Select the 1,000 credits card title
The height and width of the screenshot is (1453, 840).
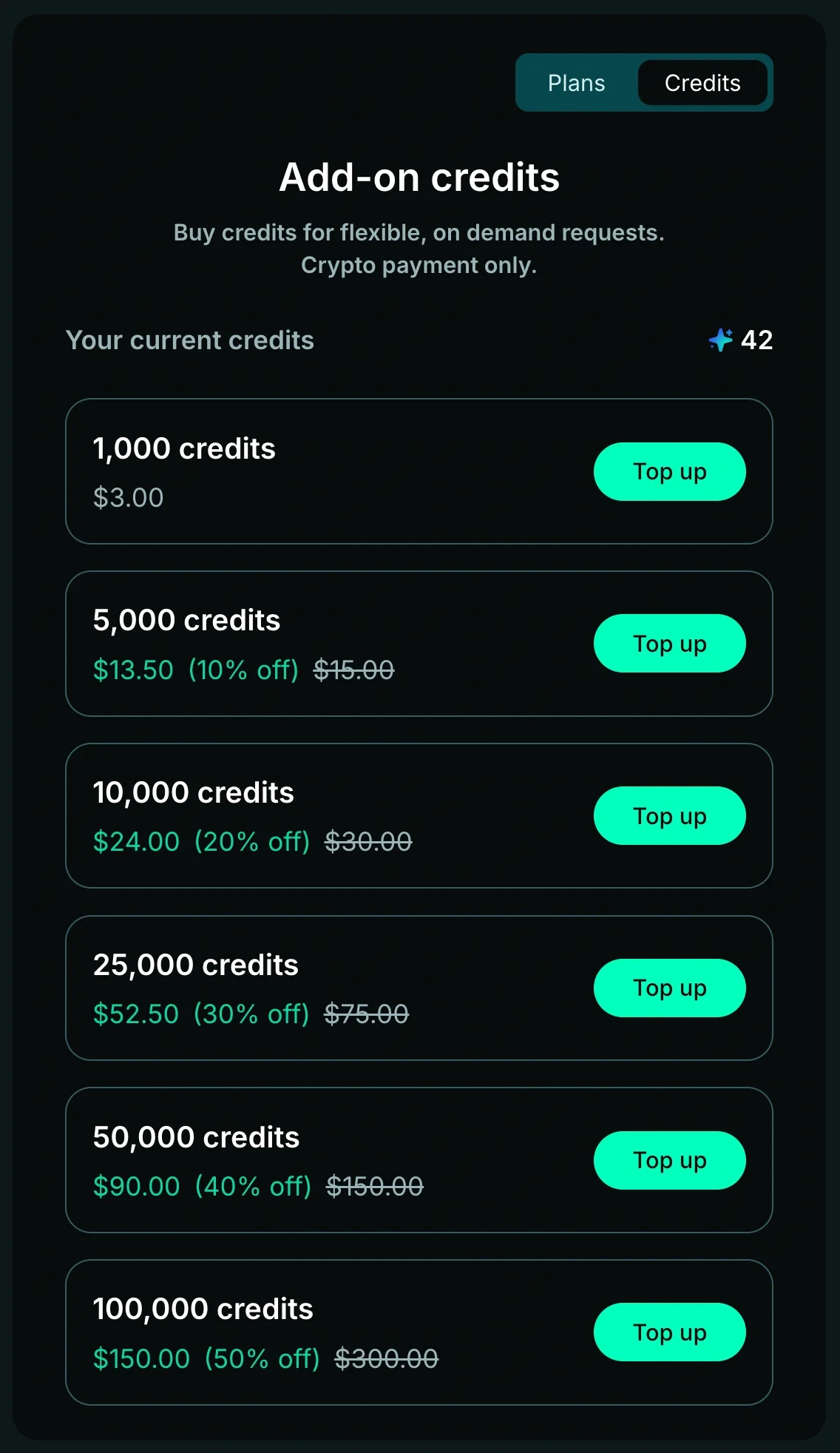click(184, 448)
